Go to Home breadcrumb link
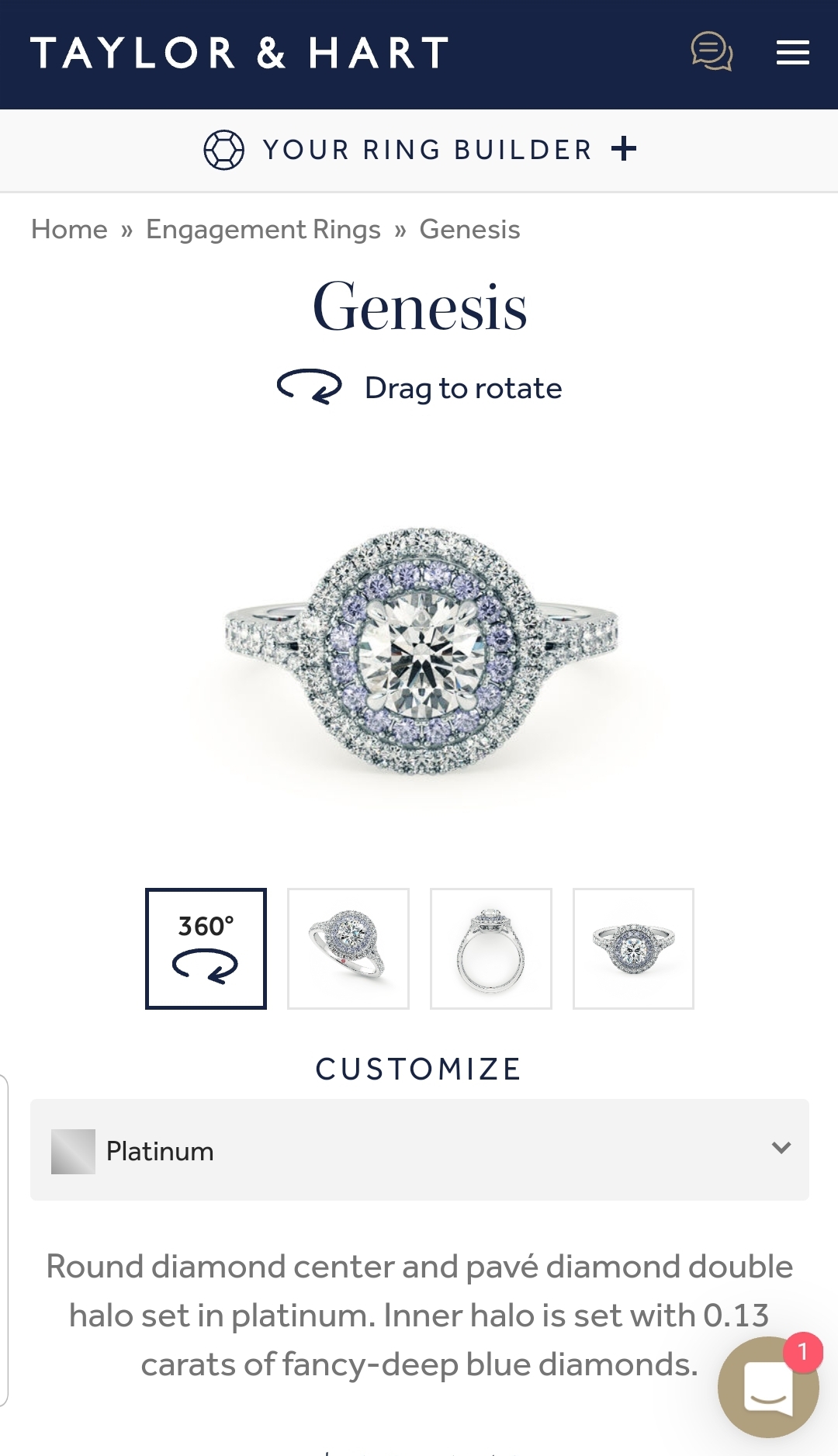Viewport: 838px width, 1456px height. pos(69,230)
